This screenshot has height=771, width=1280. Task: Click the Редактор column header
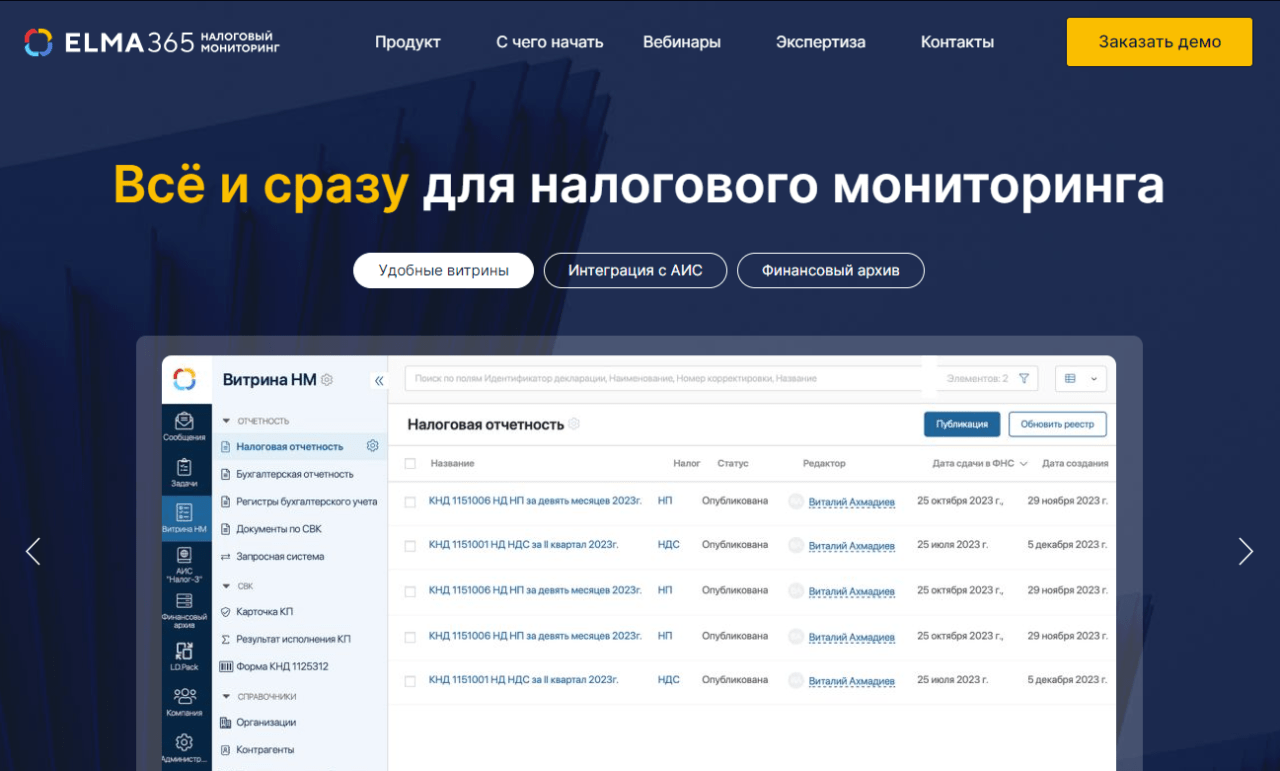824,464
